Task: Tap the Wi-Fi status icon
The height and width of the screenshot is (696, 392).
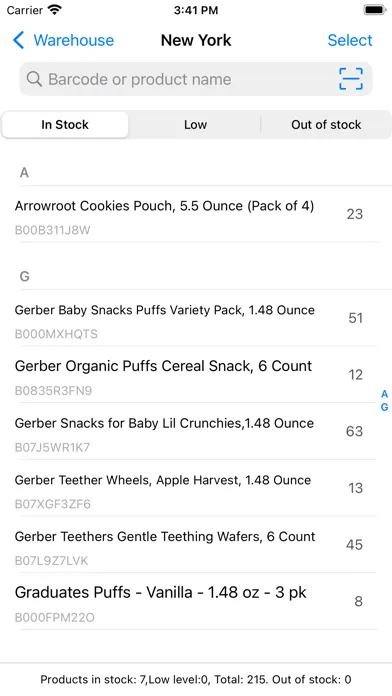Action: (55, 10)
